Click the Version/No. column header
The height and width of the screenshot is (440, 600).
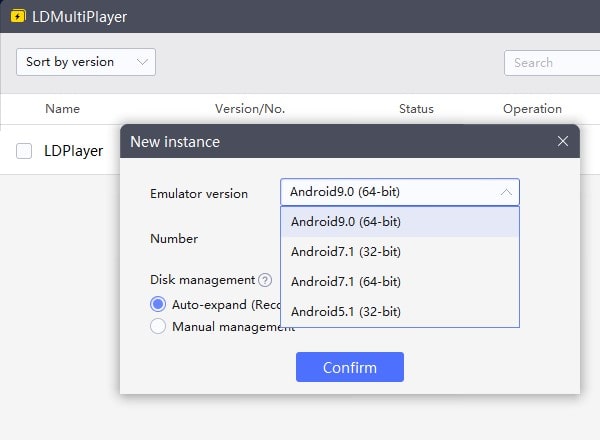(x=250, y=109)
